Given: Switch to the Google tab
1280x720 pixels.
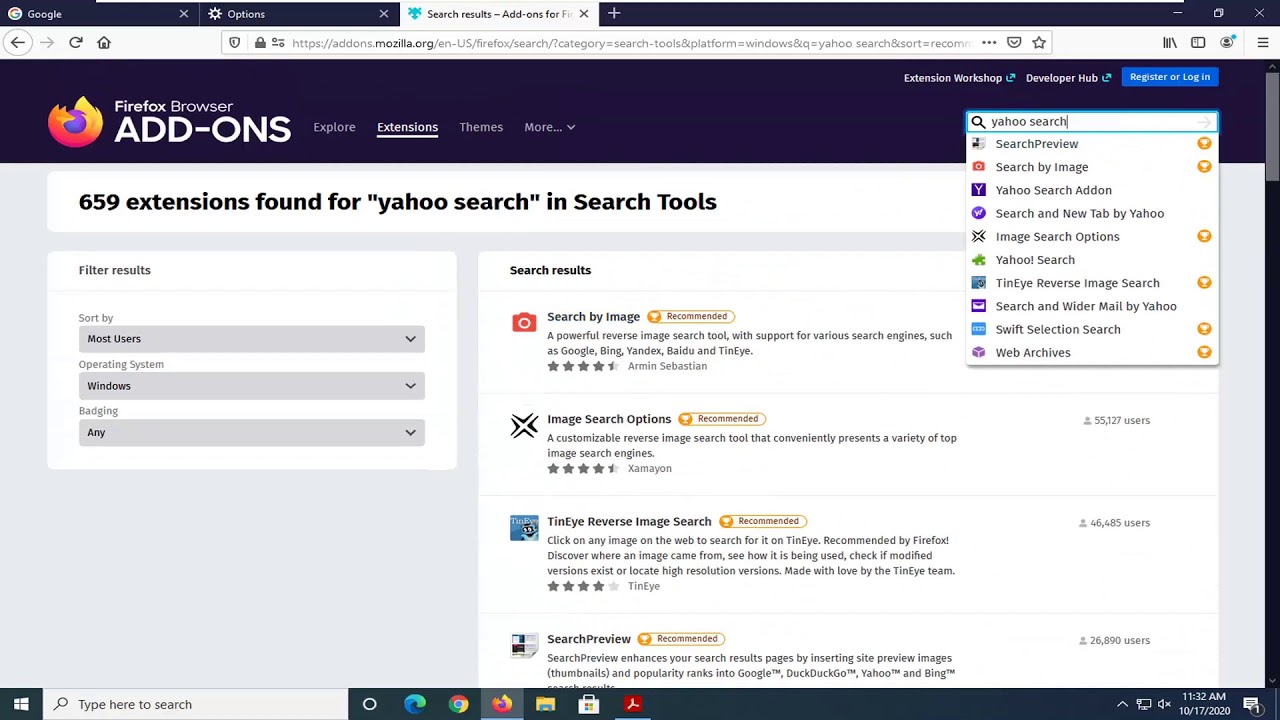Looking at the screenshot, I should coord(99,14).
